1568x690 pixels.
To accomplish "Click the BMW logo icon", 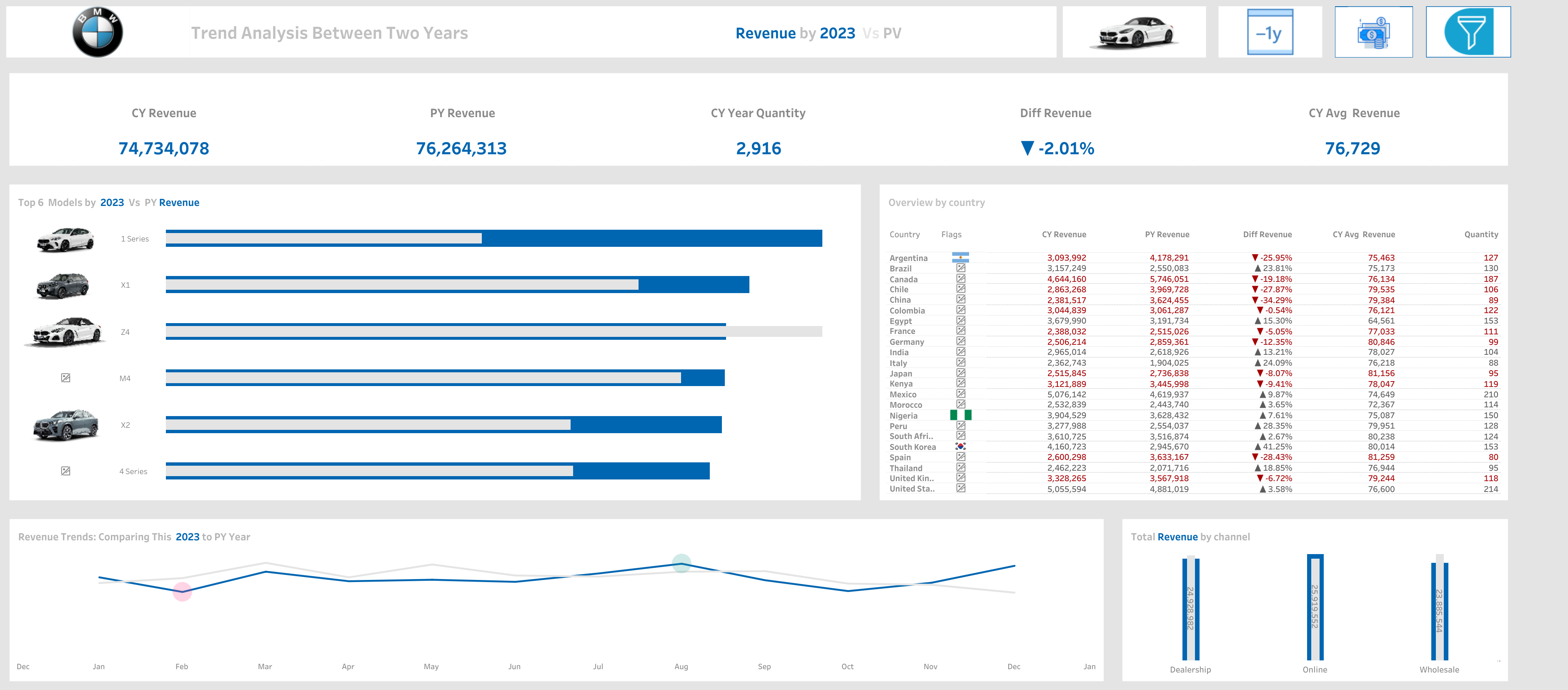I will [98, 32].
